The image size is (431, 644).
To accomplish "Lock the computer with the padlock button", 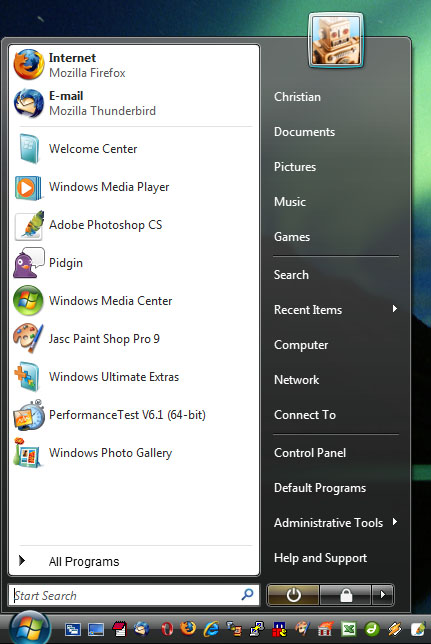I will [x=346, y=594].
